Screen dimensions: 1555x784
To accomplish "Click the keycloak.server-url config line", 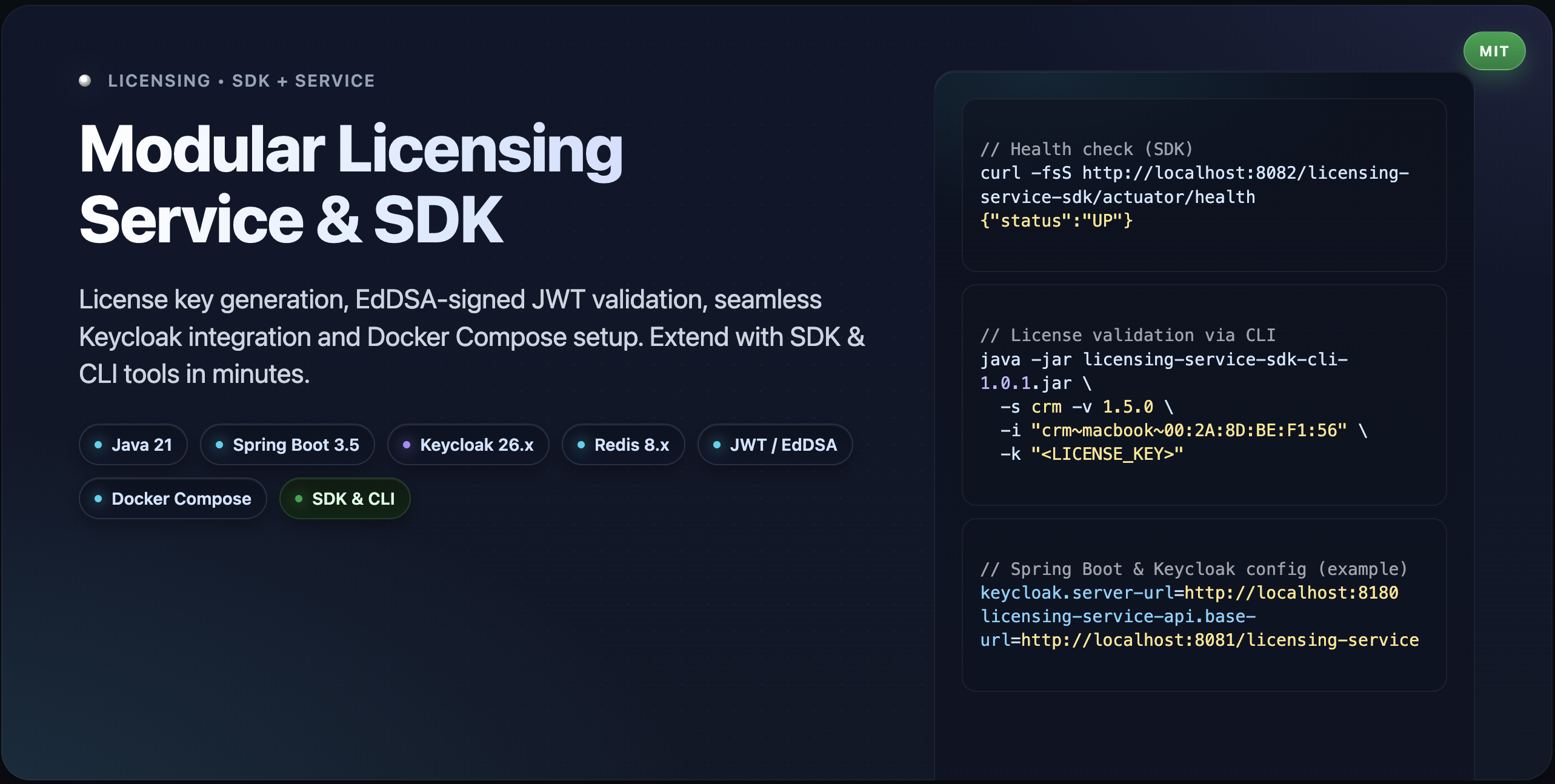I will point(1189,593).
